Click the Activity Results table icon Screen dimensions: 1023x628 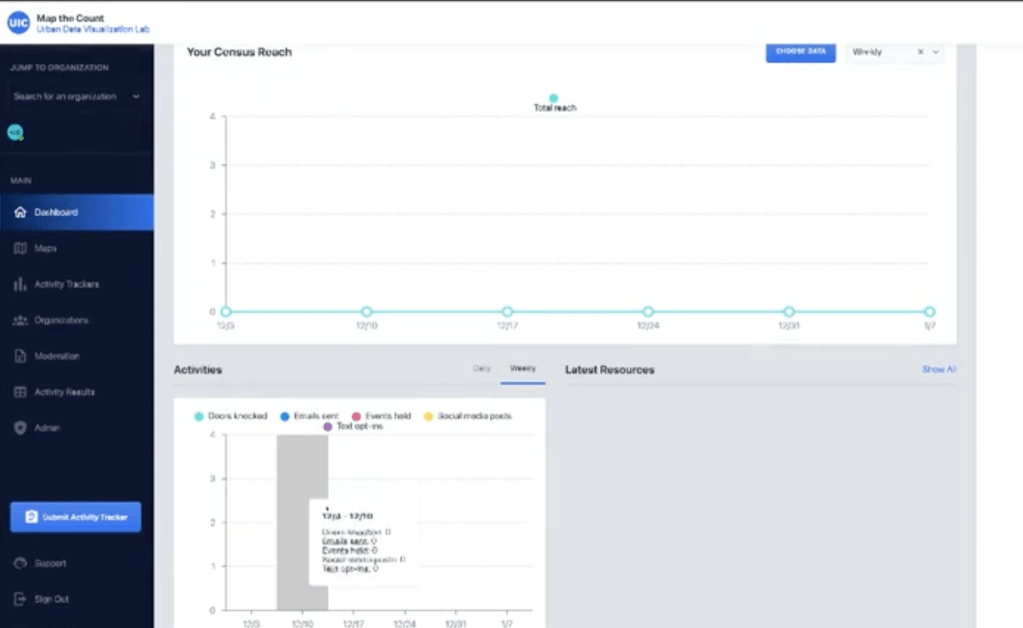(x=20, y=392)
